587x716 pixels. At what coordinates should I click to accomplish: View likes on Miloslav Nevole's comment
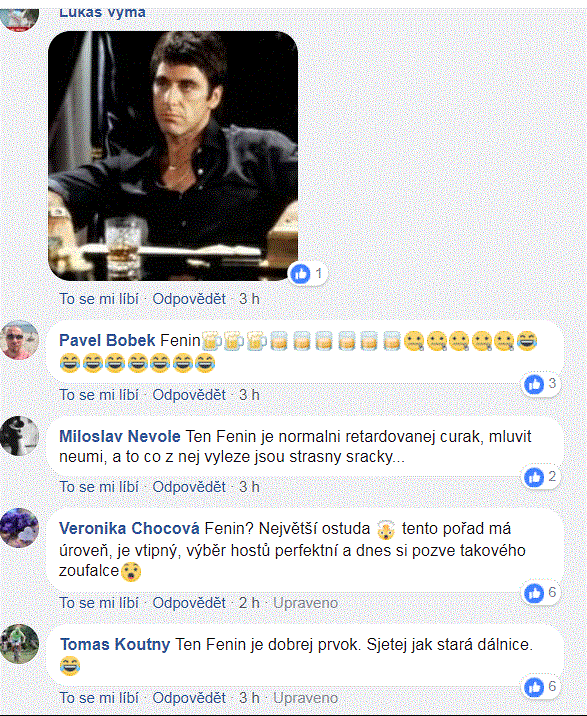tap(541, 477)
